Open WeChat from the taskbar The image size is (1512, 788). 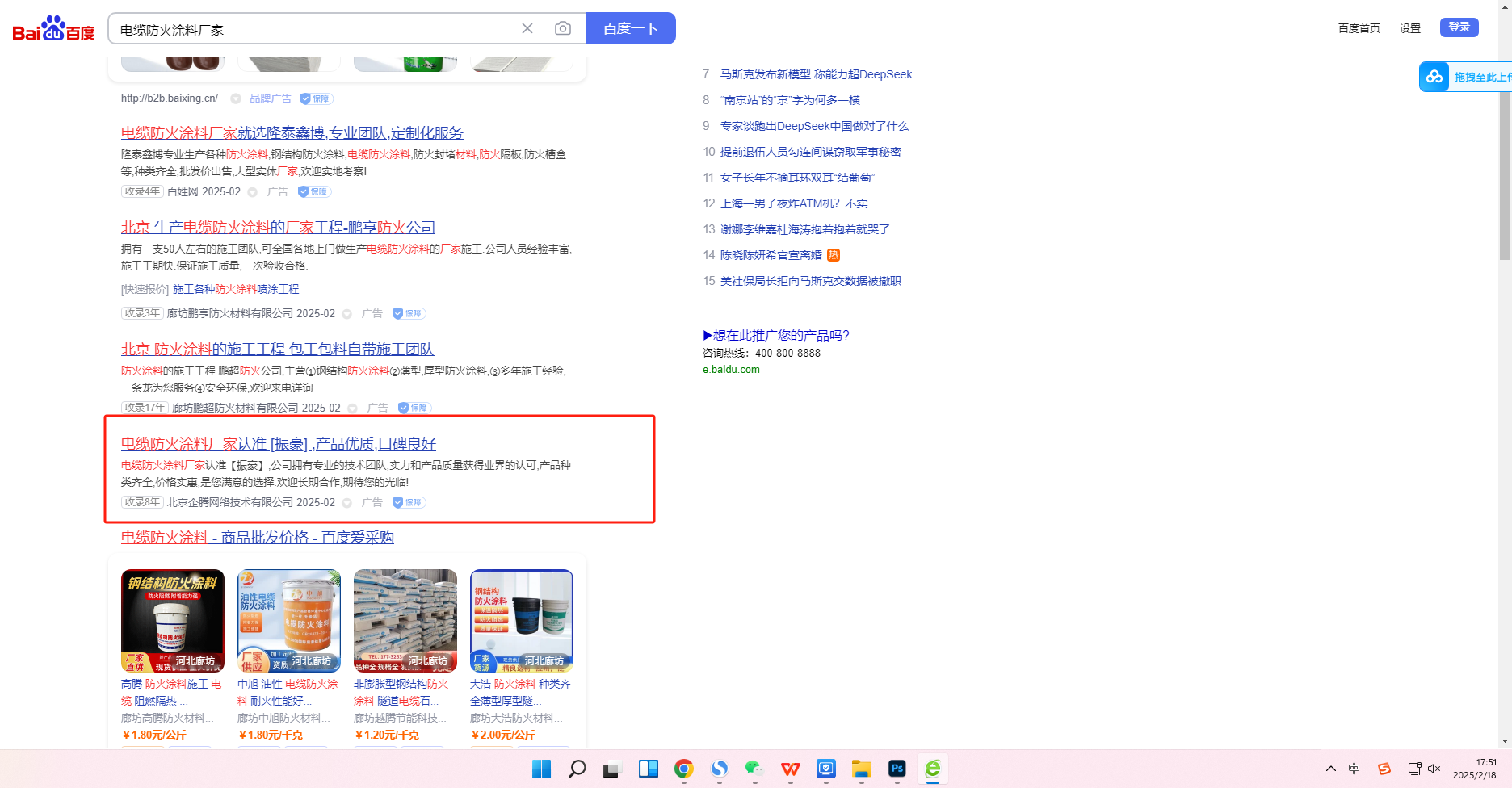pyautogui.click(x=754, y=769)
